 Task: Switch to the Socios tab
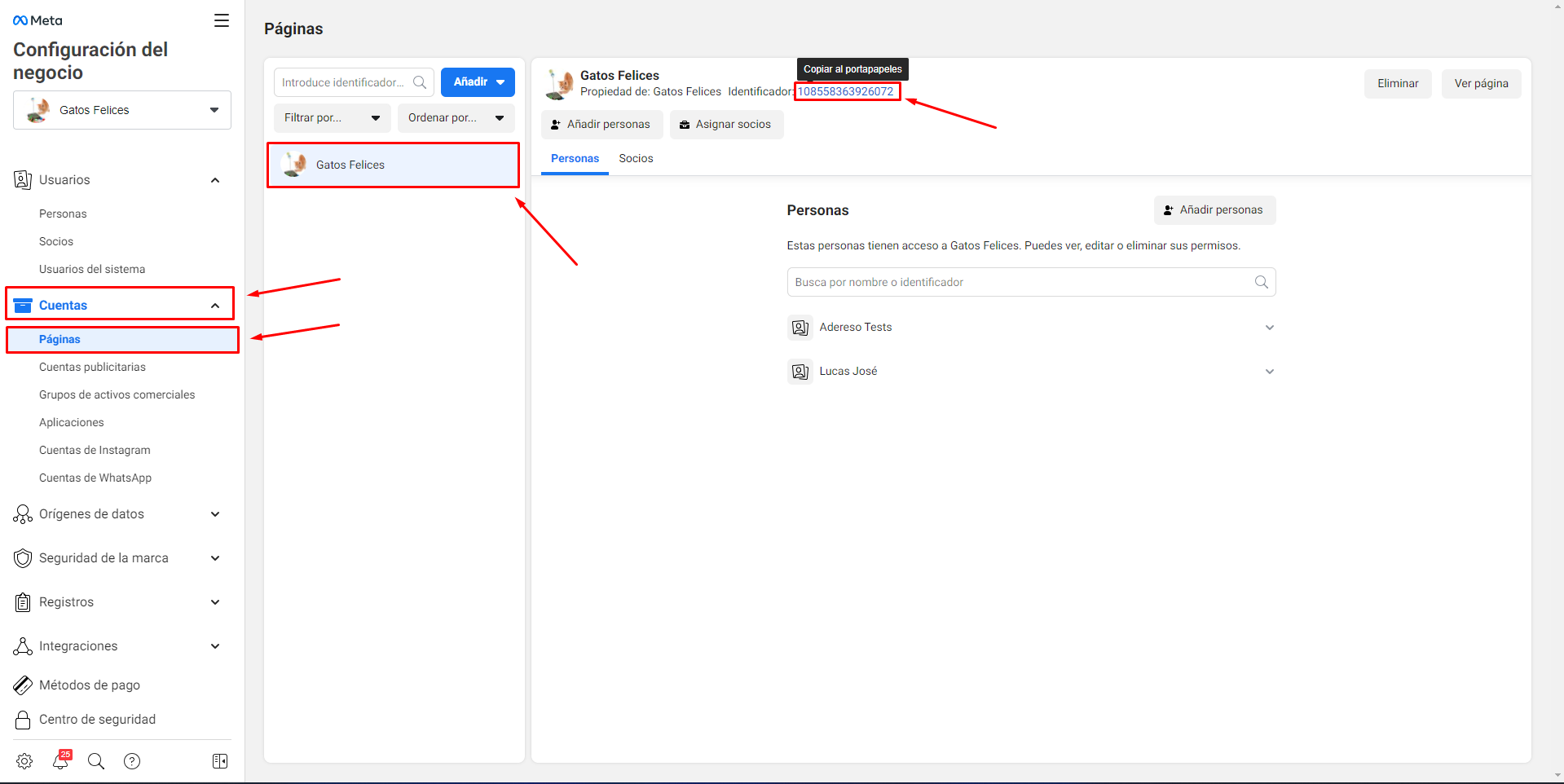point(636,159)
